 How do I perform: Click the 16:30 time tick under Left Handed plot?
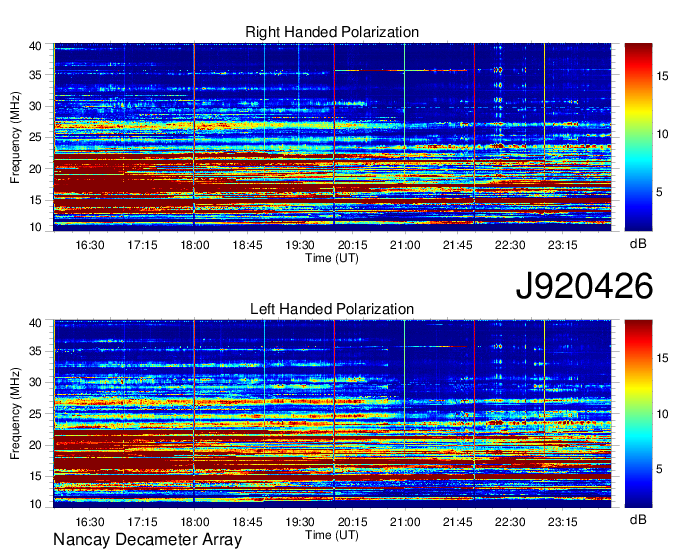coord(90,522)
